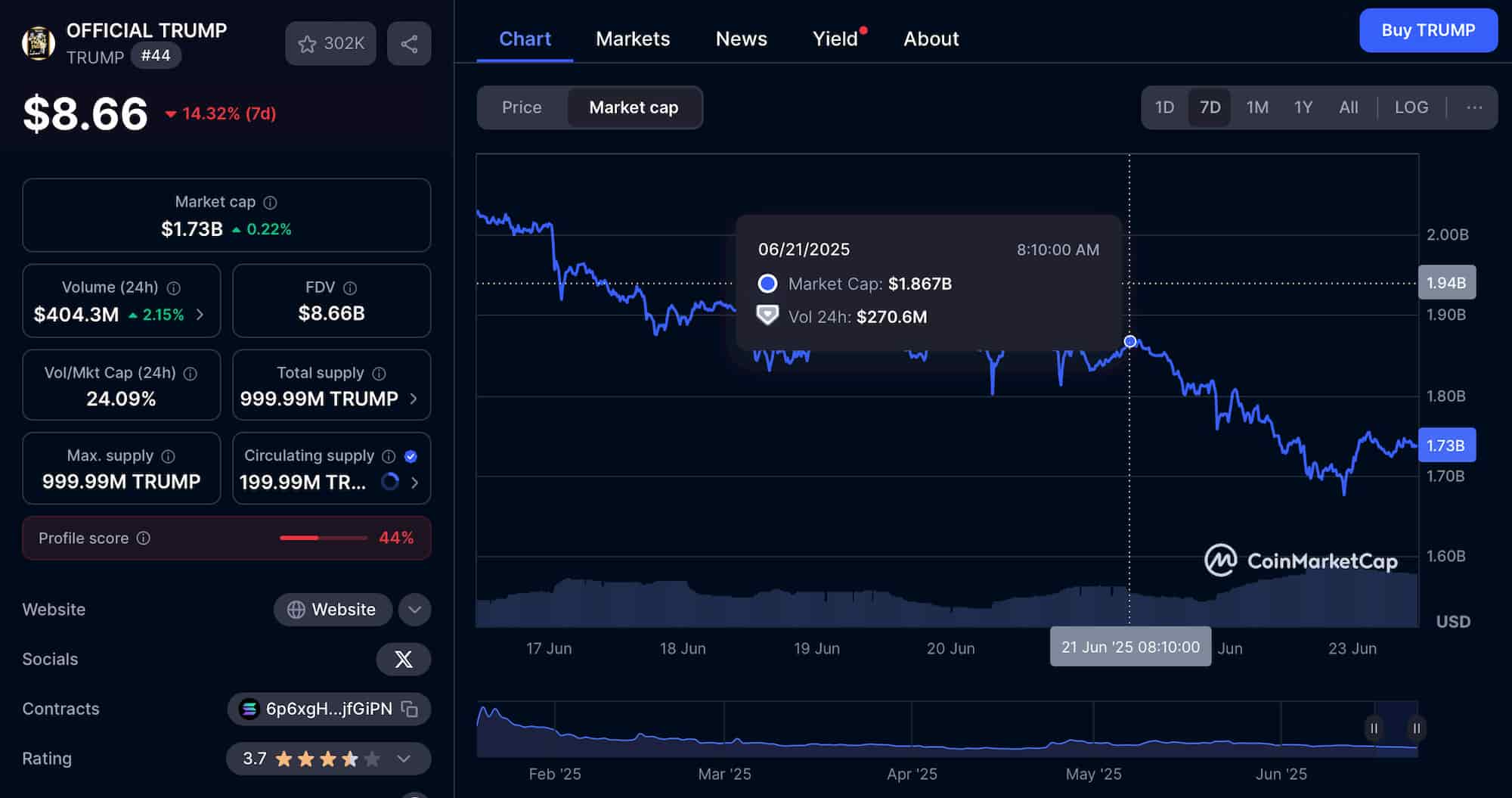Expand Circulating supply details chevron
Screen dimensions: 1512x798
coord(414,482)
